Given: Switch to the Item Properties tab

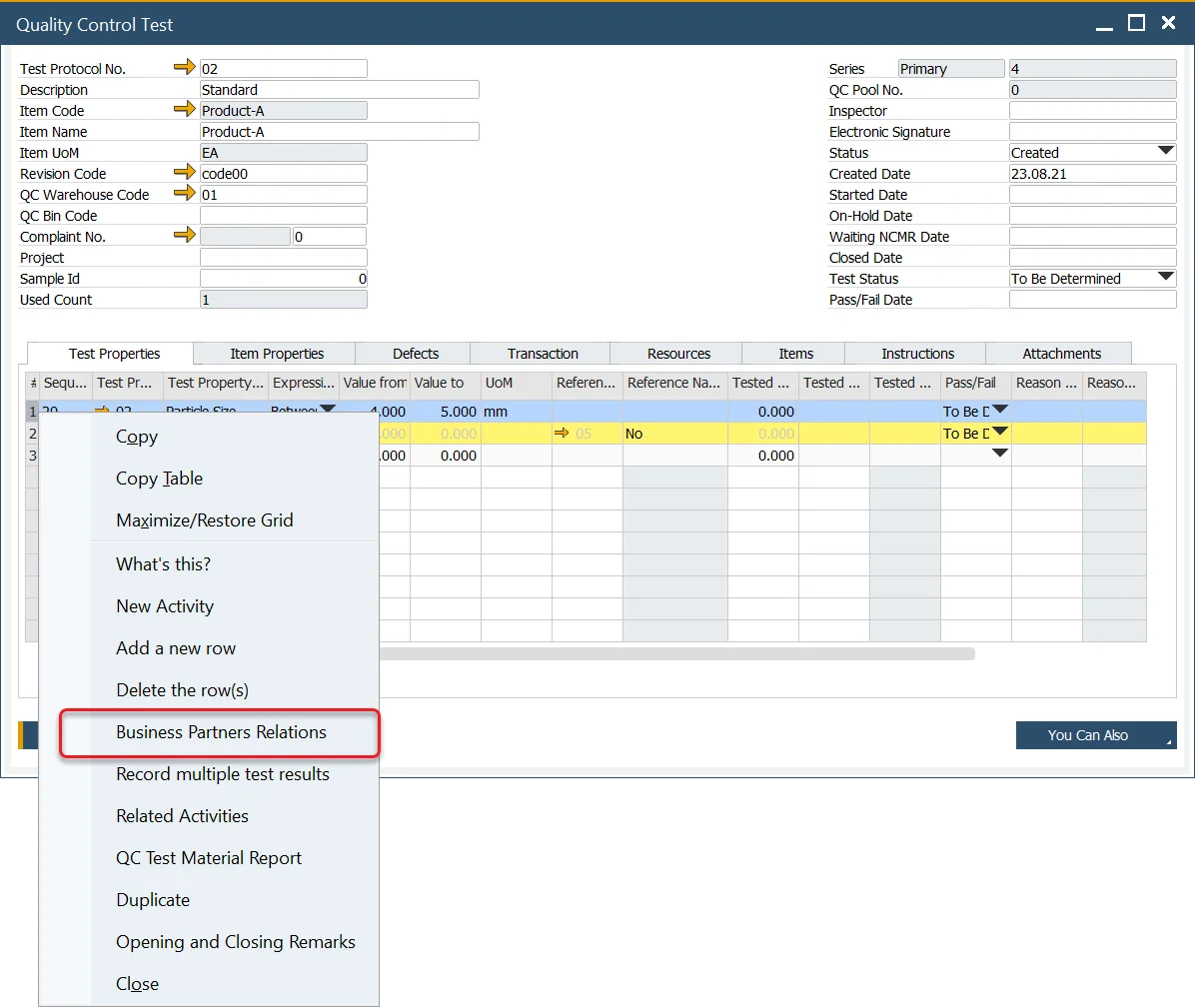Looking at the screenshot, I should [x=277, y=354].
